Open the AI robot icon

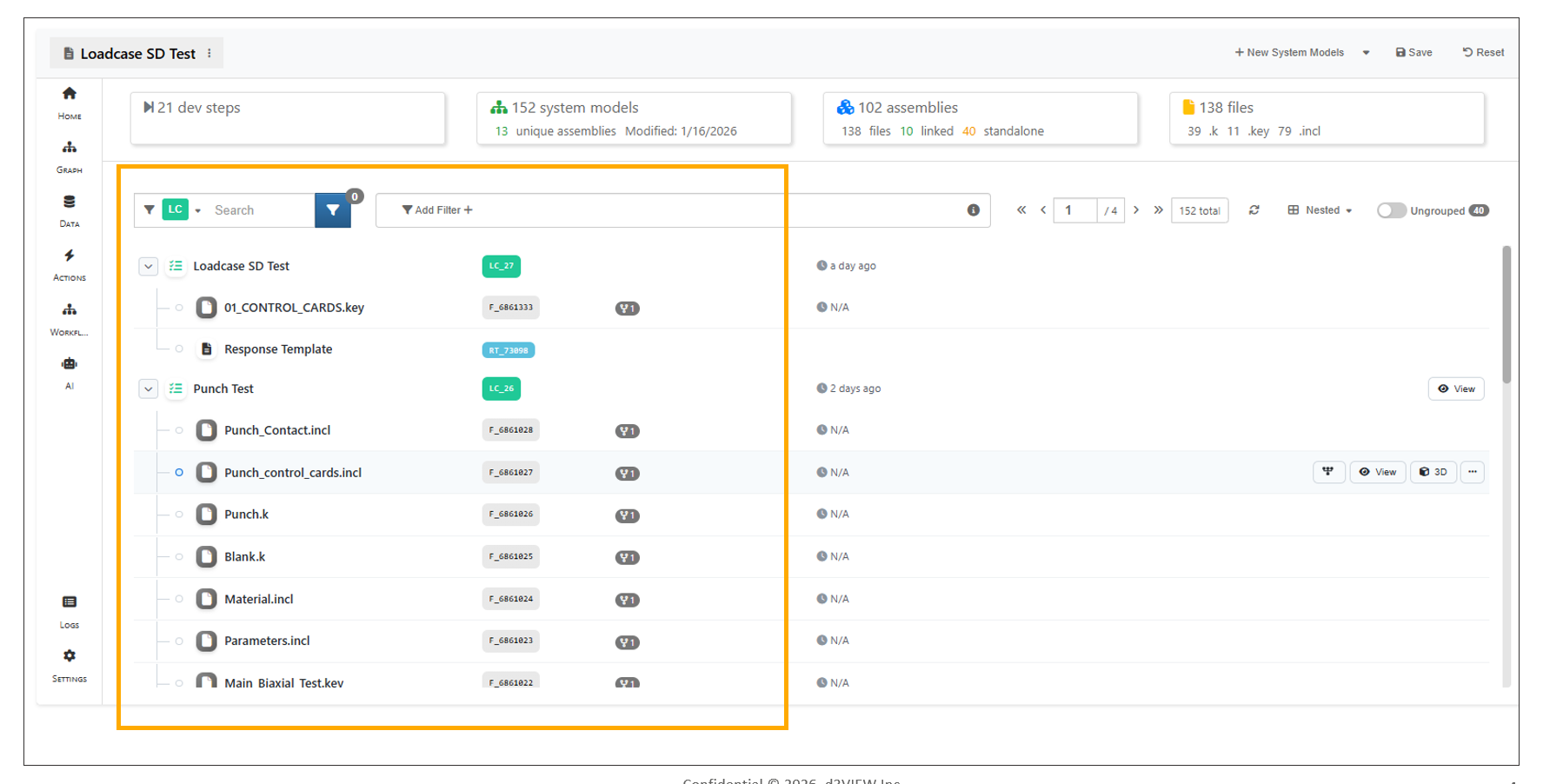[70, 363]
